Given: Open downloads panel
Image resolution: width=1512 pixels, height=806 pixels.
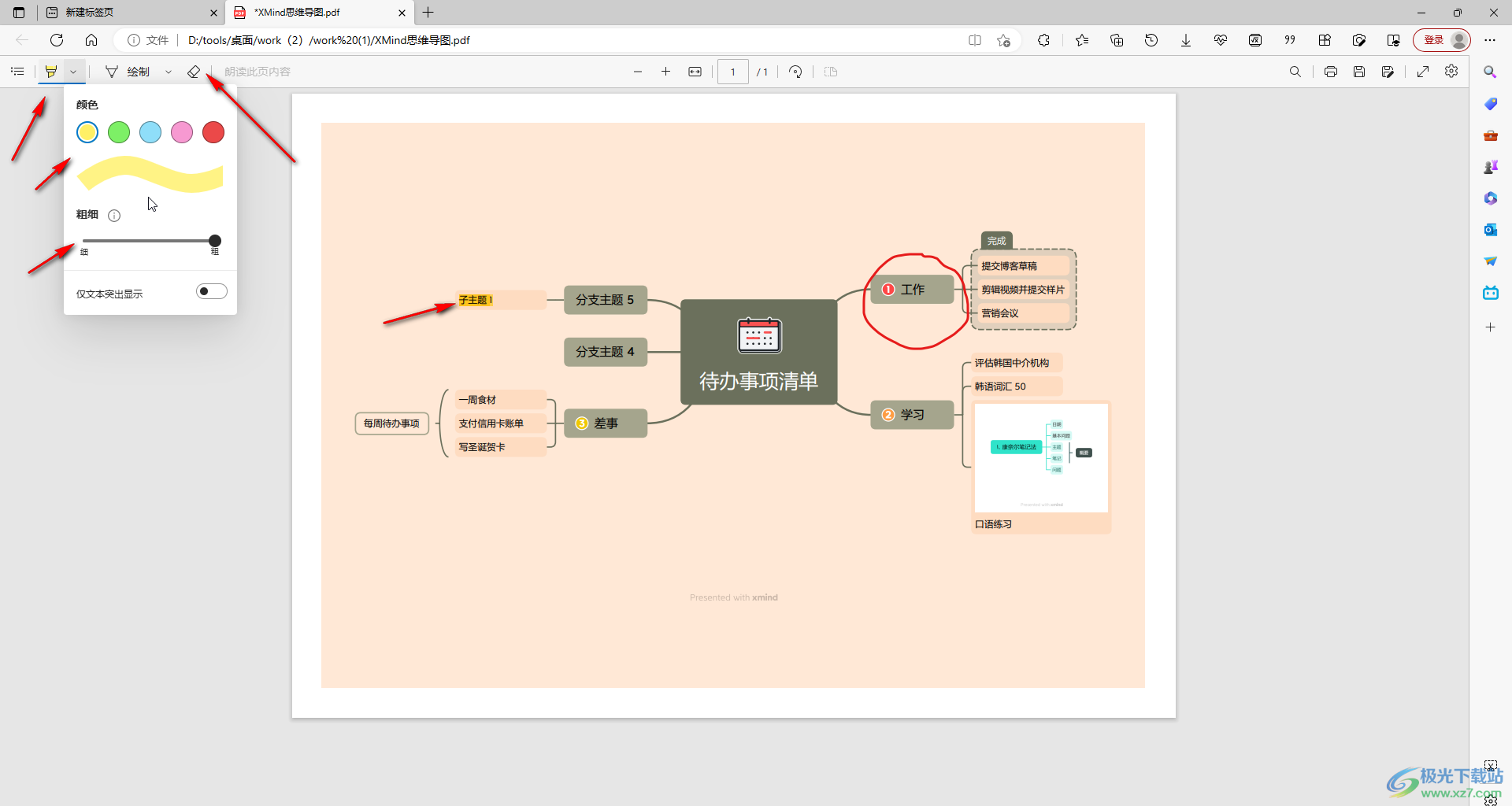Looking at the screenshot, I should 1186,40.
